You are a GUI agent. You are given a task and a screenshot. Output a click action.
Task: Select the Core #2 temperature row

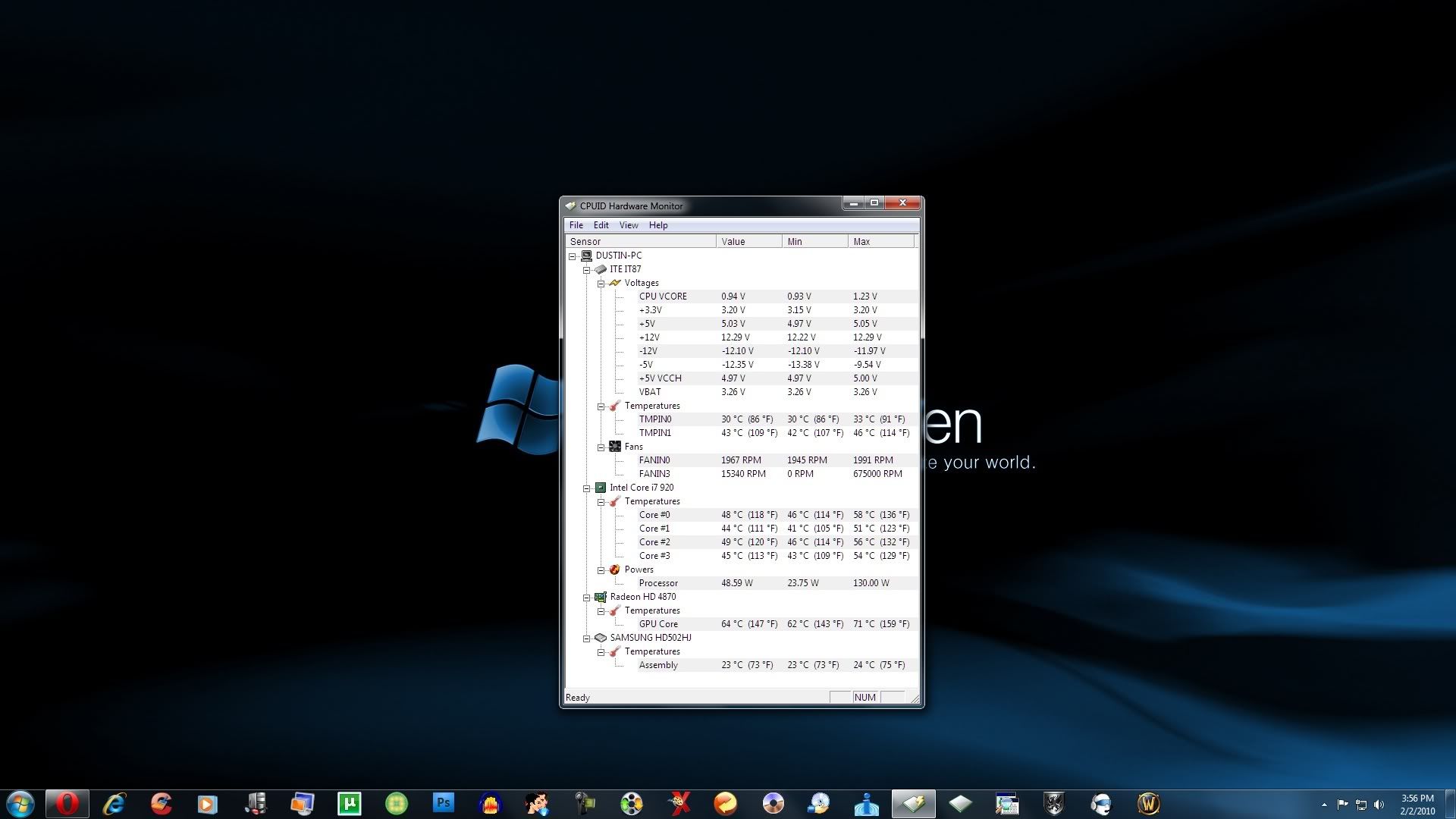777,542
